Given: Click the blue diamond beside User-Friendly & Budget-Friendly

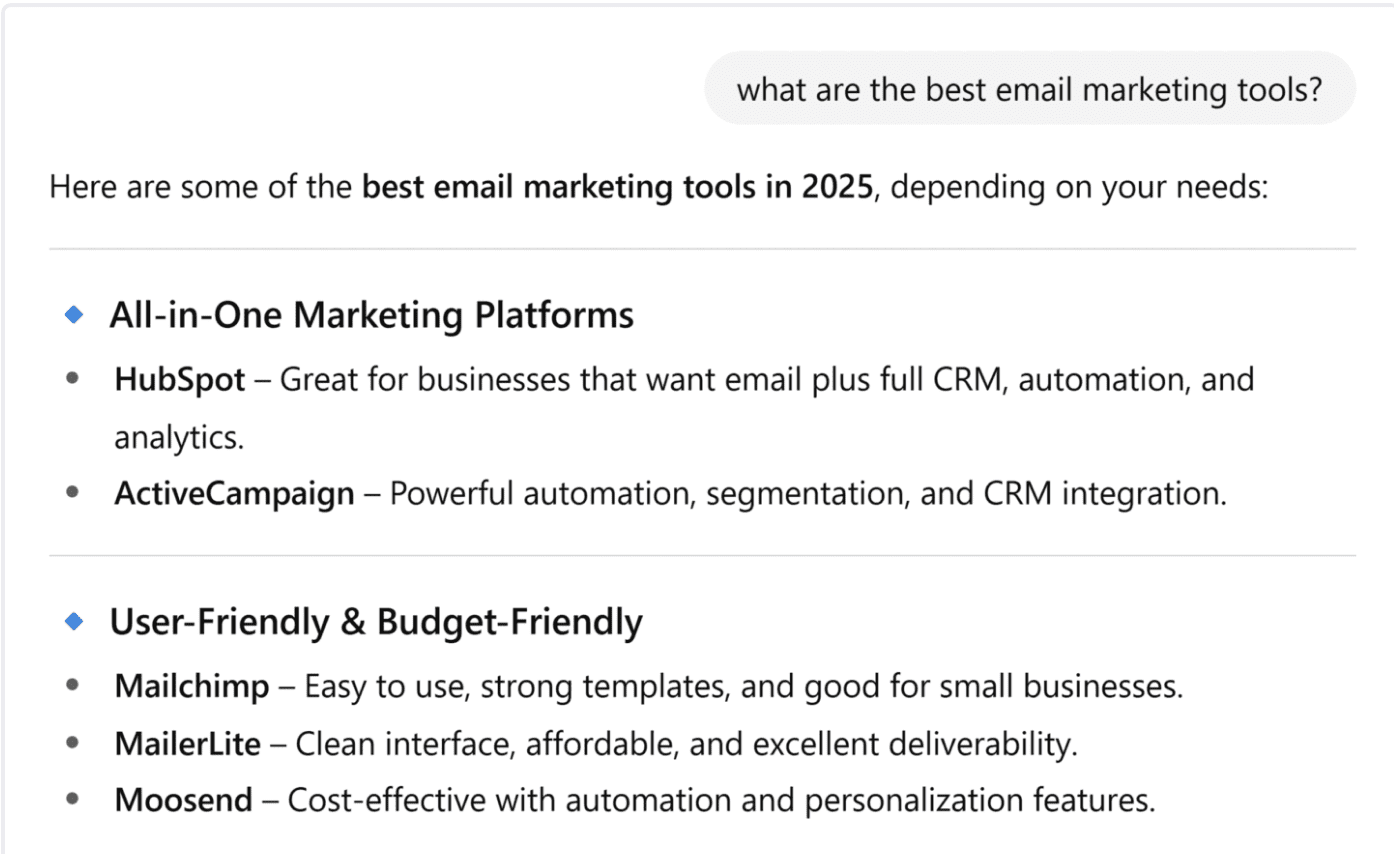Looking at the screenshot, I should [x=73, y=622].
